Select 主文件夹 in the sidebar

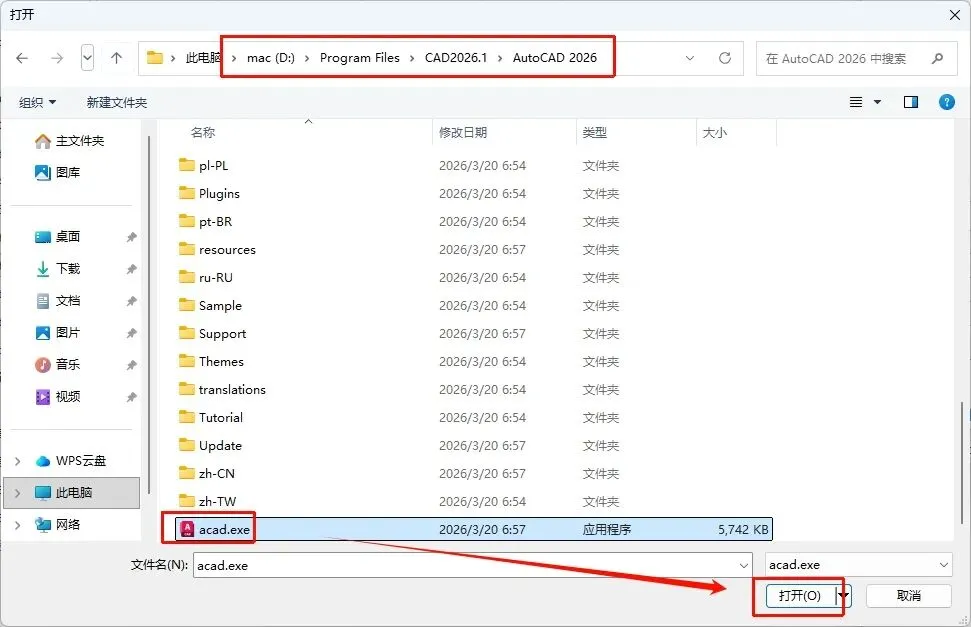(x=69, y=141)
